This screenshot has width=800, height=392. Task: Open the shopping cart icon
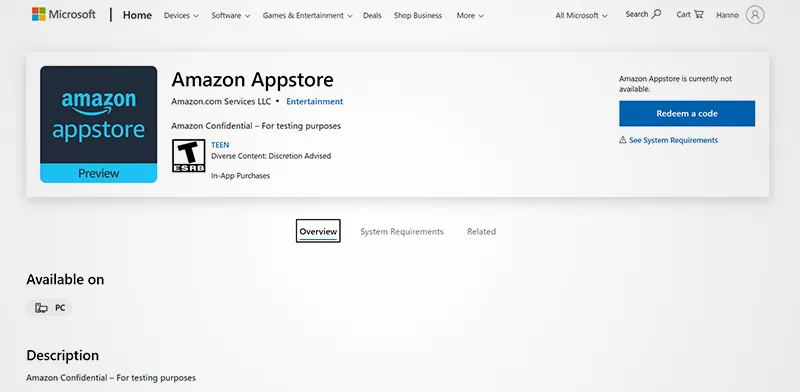(x=698, y=14)
